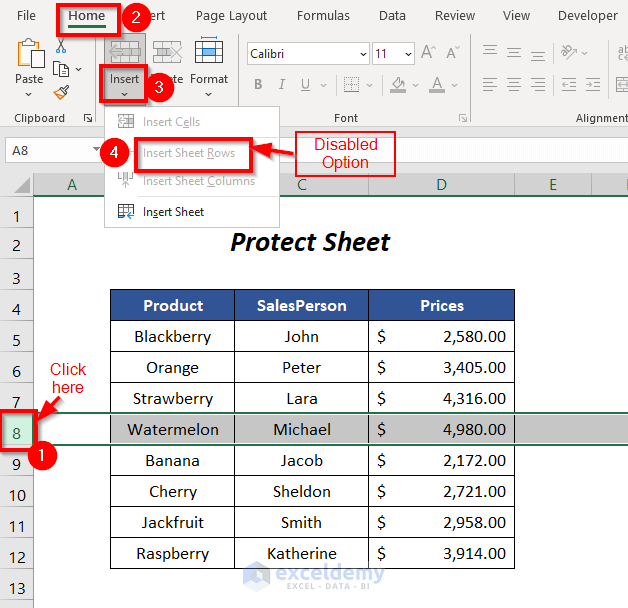Choose Insert Sheet Rows menu entry
The width and height of the screenshot is (628, 608).
pyautogui.click(x=192, y=153)
